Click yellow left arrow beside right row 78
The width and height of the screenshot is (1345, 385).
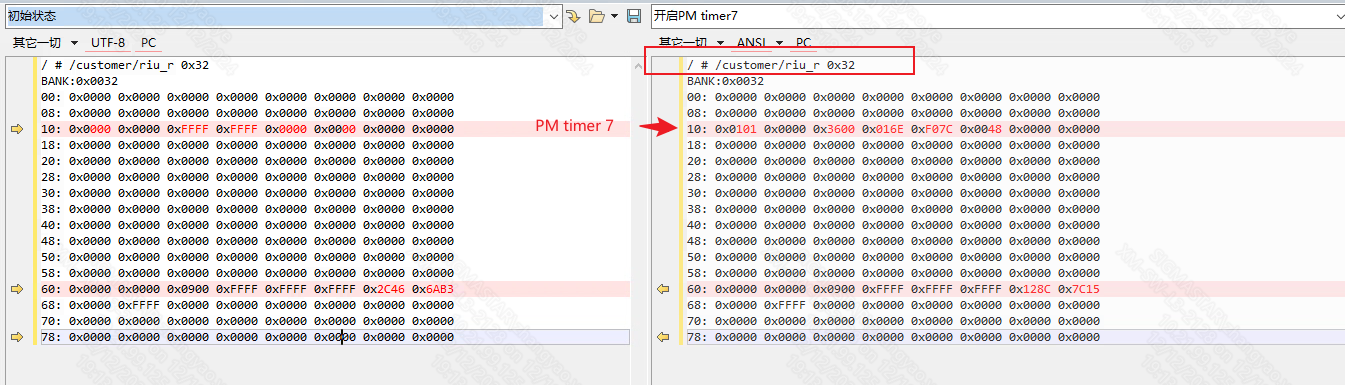662,337
